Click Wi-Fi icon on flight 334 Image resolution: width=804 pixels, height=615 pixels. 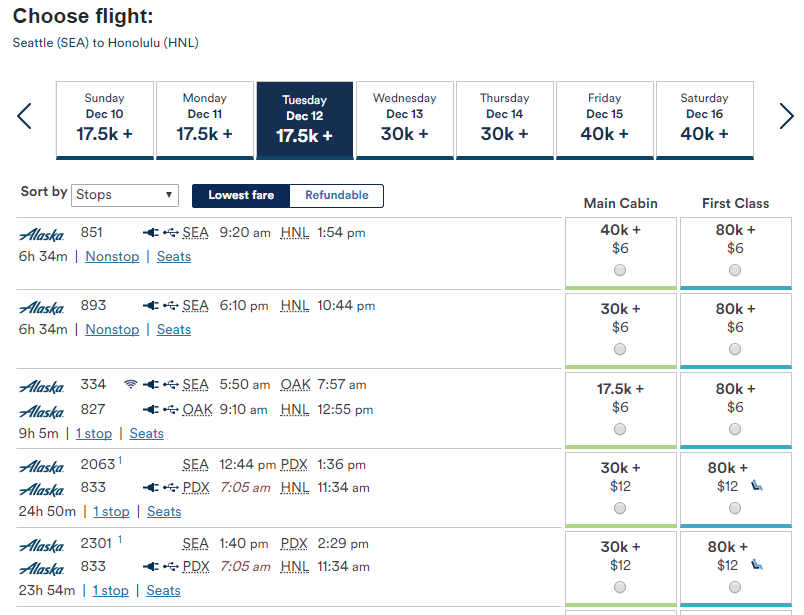130,385
